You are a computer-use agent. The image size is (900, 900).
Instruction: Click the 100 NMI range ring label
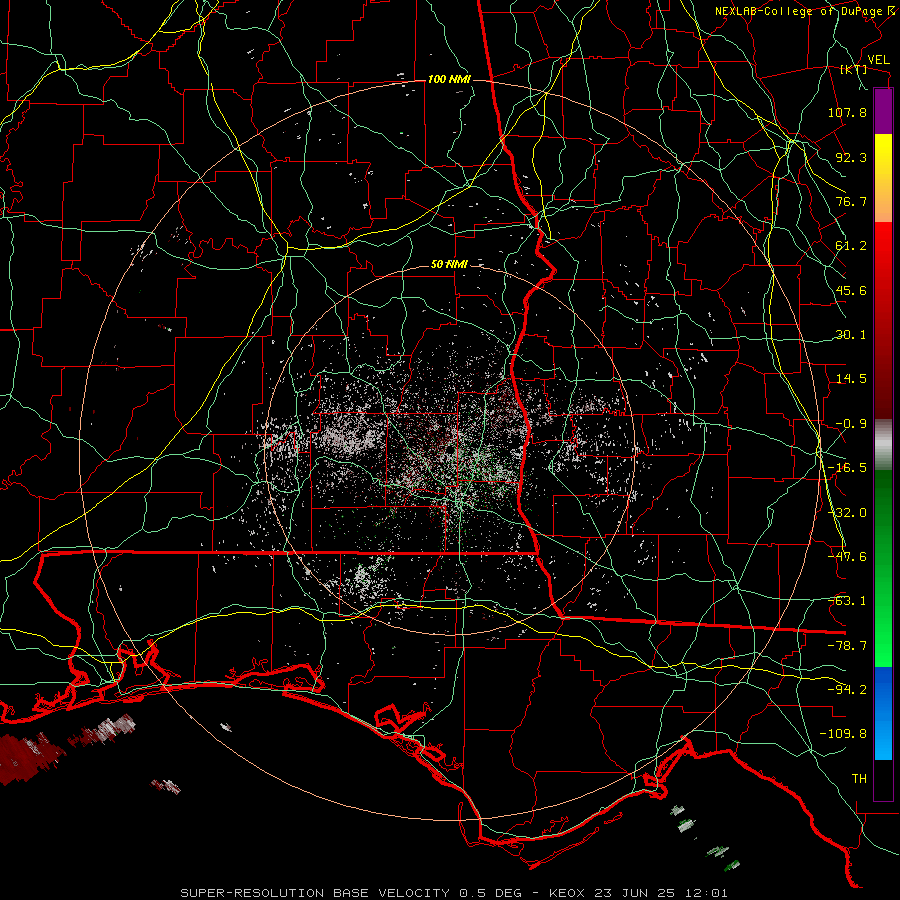(449, 79)
